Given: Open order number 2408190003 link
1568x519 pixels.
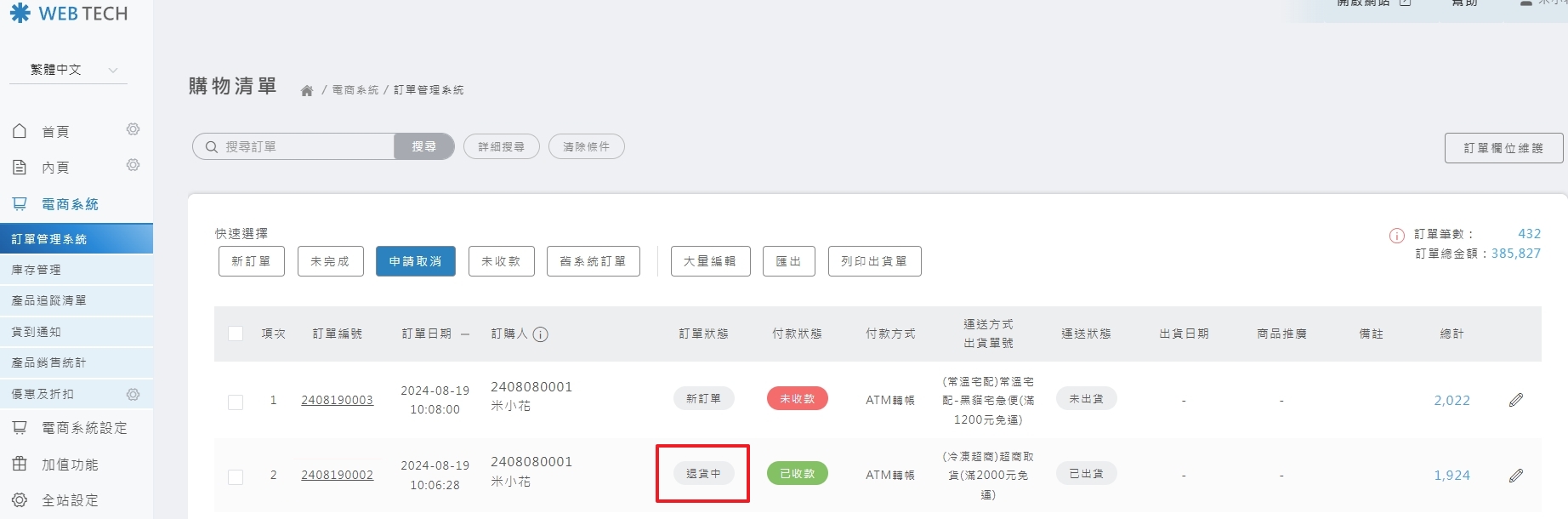Looking at the screenshot, I should click(337, 400).
